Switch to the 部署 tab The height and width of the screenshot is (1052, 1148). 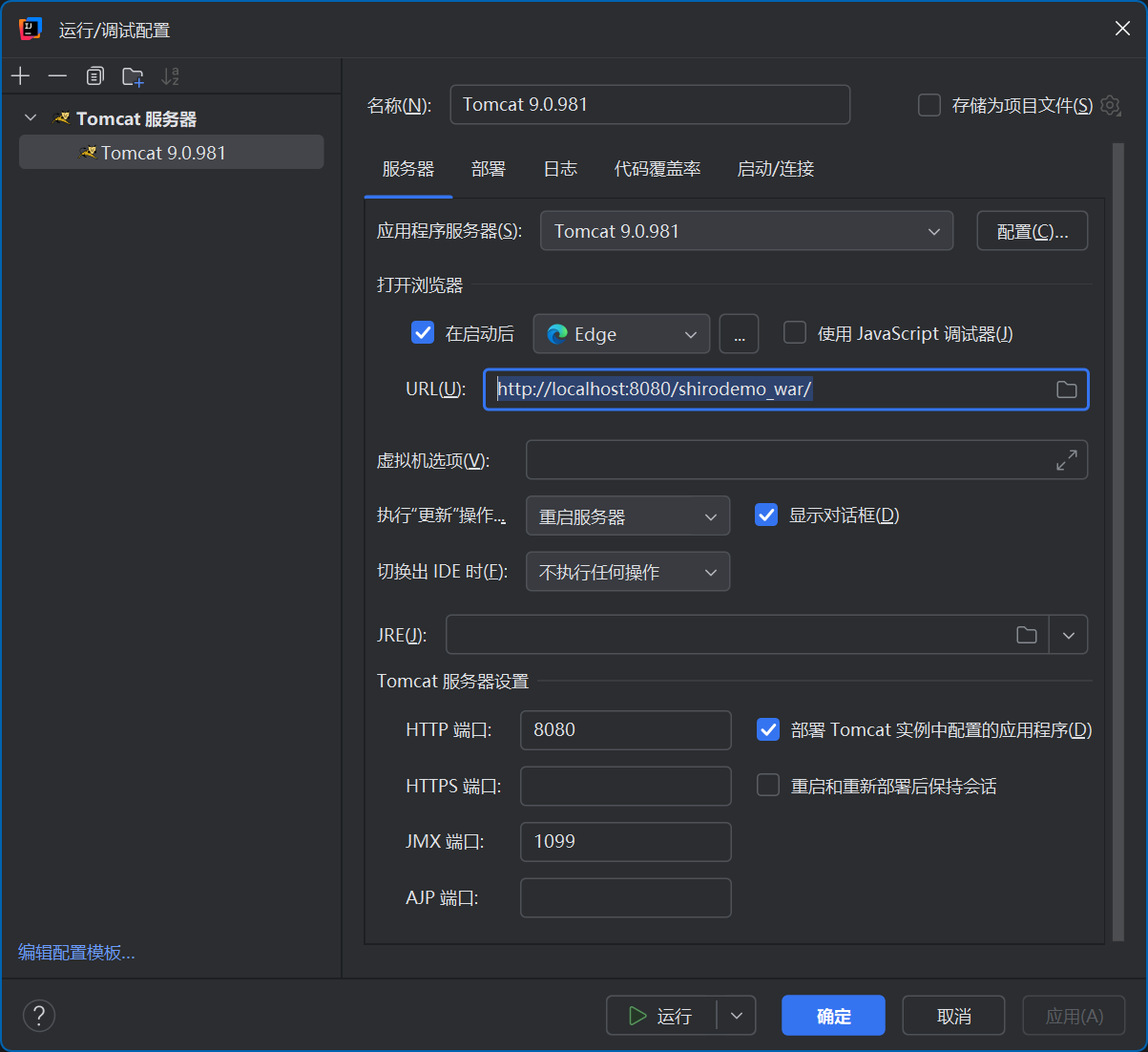(x=489, y=169)
